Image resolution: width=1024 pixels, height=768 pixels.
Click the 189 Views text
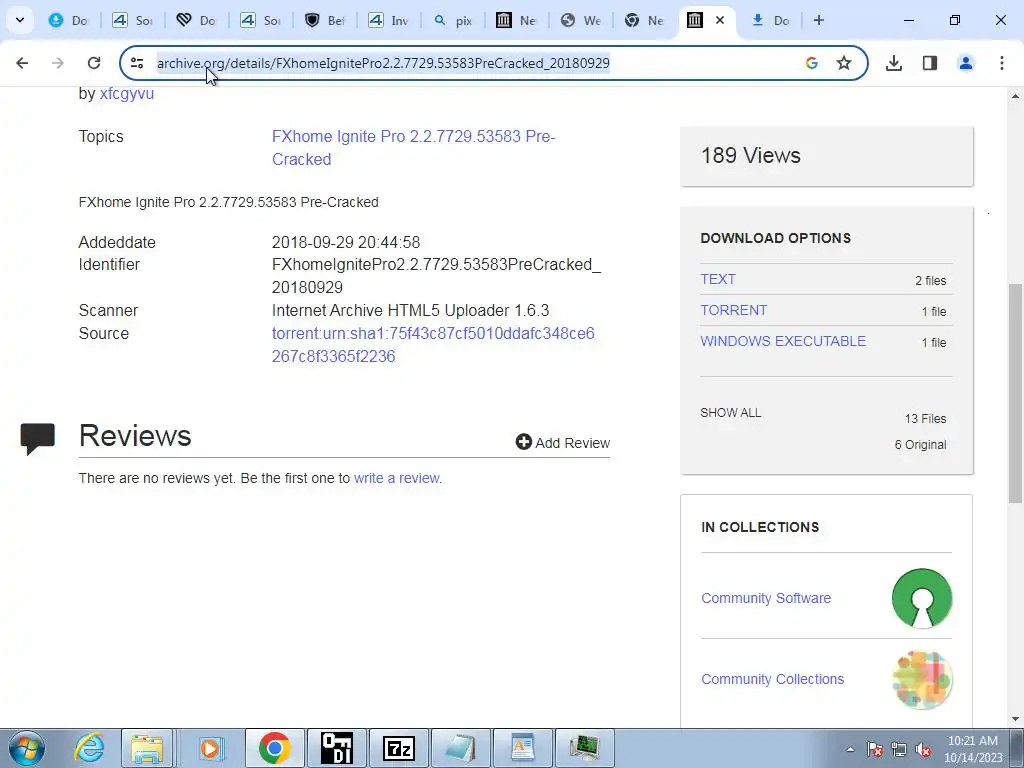(x=750, y=155)
